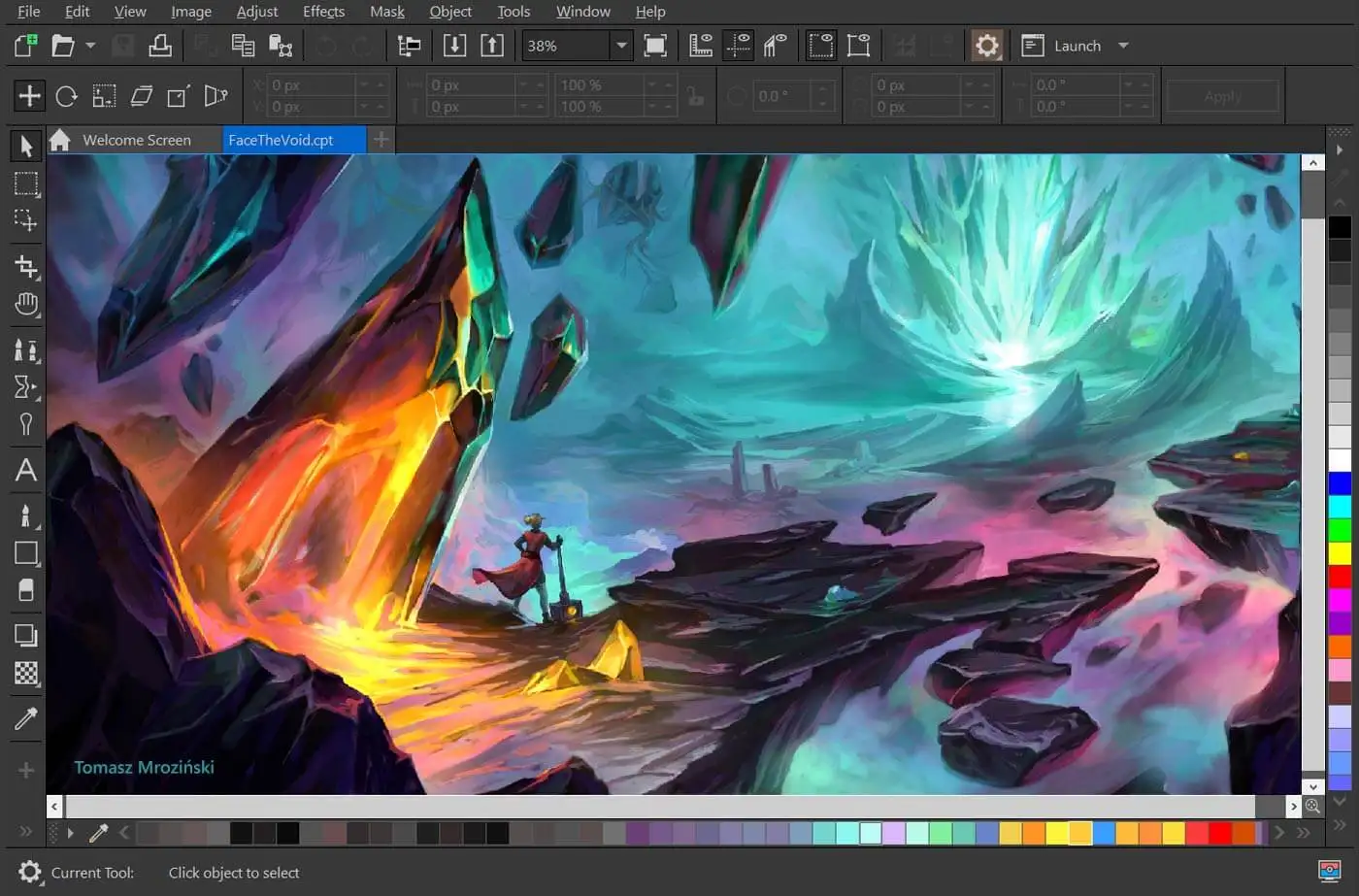Screen dimensions: 1359x896
Task: Click the Options gear button
Action: click(x=986, y=46)
